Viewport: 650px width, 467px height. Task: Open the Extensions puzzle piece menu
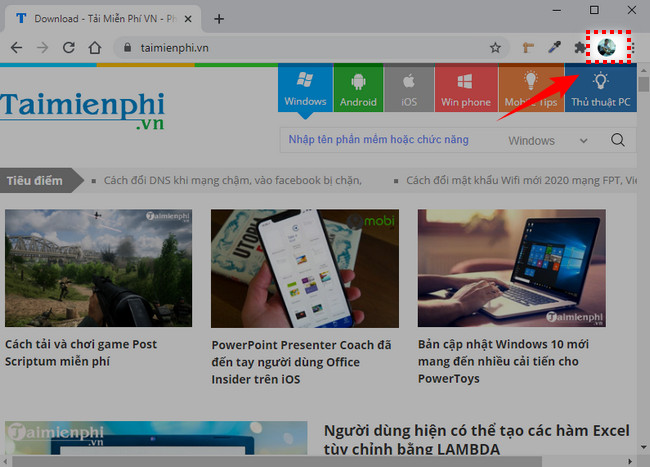(x=580, y=47)
